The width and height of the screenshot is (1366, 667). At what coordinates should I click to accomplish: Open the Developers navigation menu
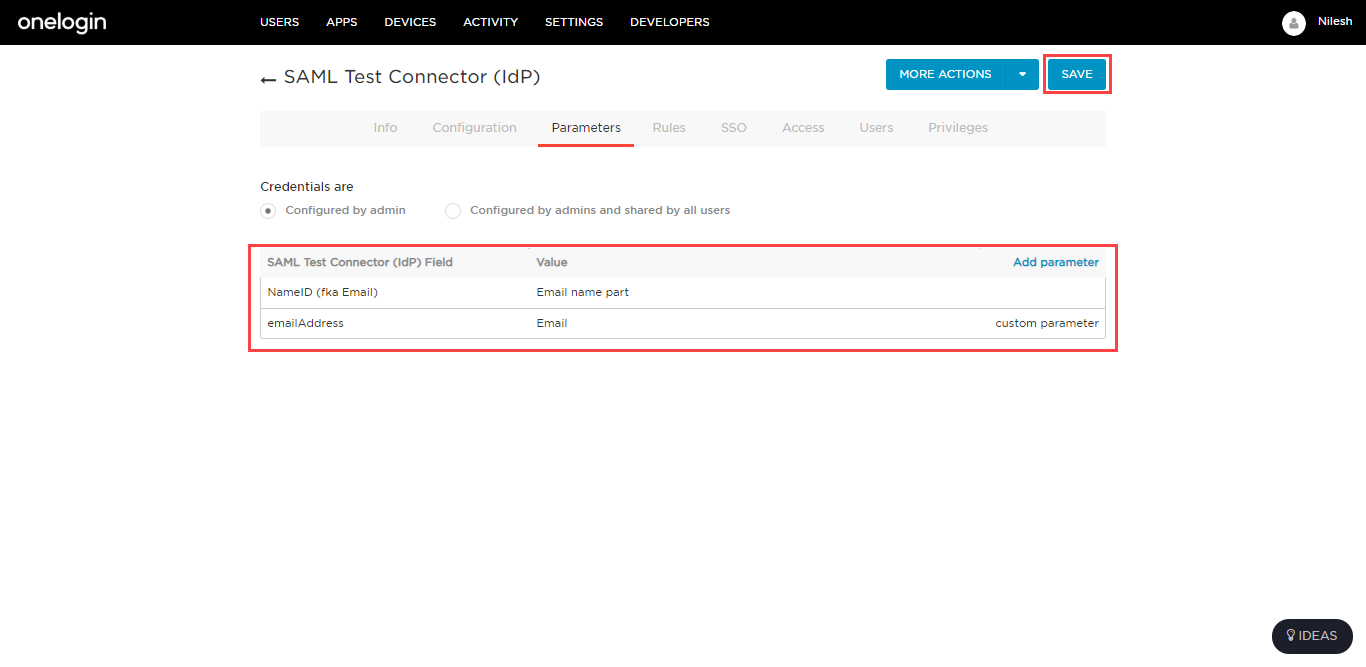click(669, 22)
